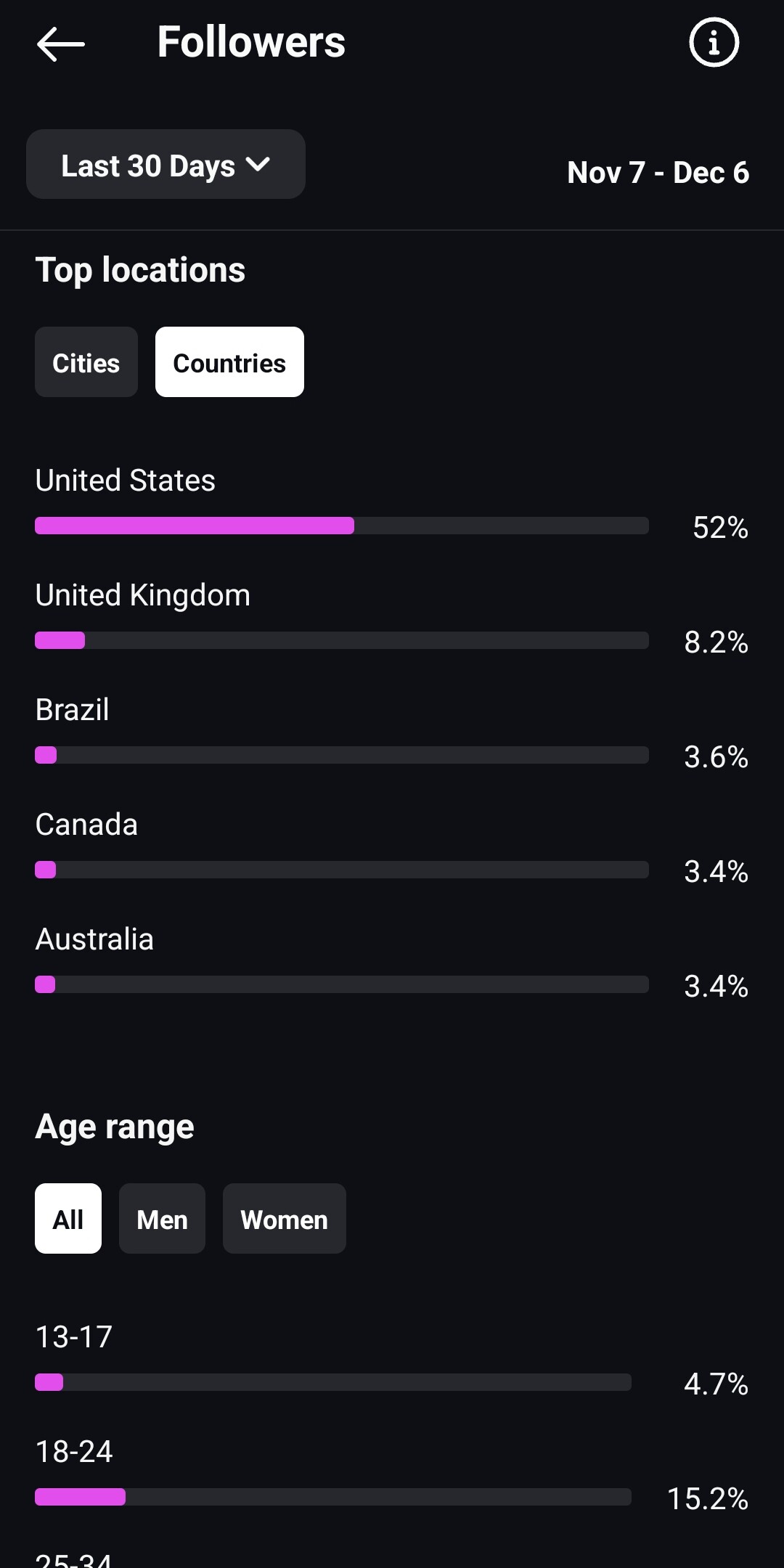
Task: Select the All age range filter
Action: 68,1219
